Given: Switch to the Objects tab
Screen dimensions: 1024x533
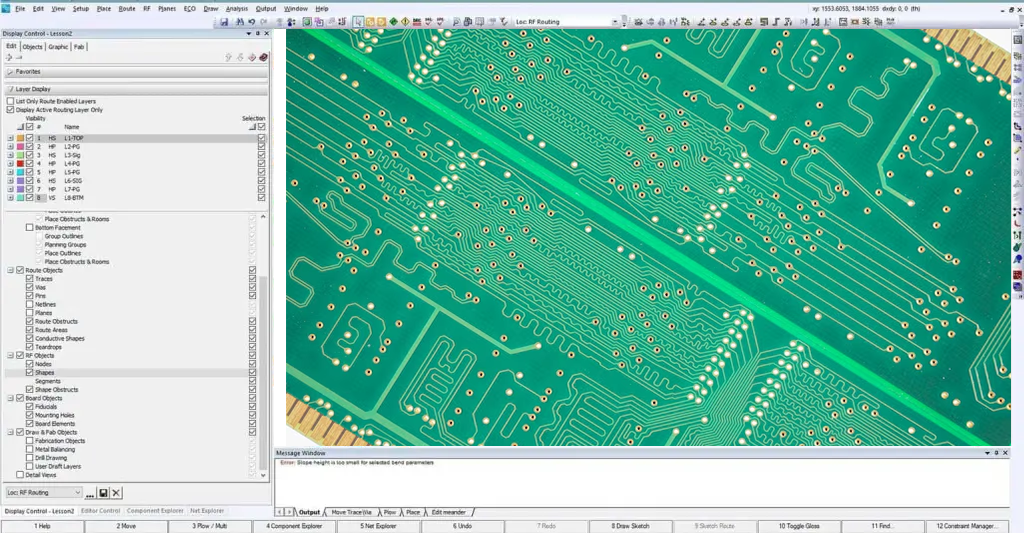Looking at the screenshot, I should pos(32,46).
